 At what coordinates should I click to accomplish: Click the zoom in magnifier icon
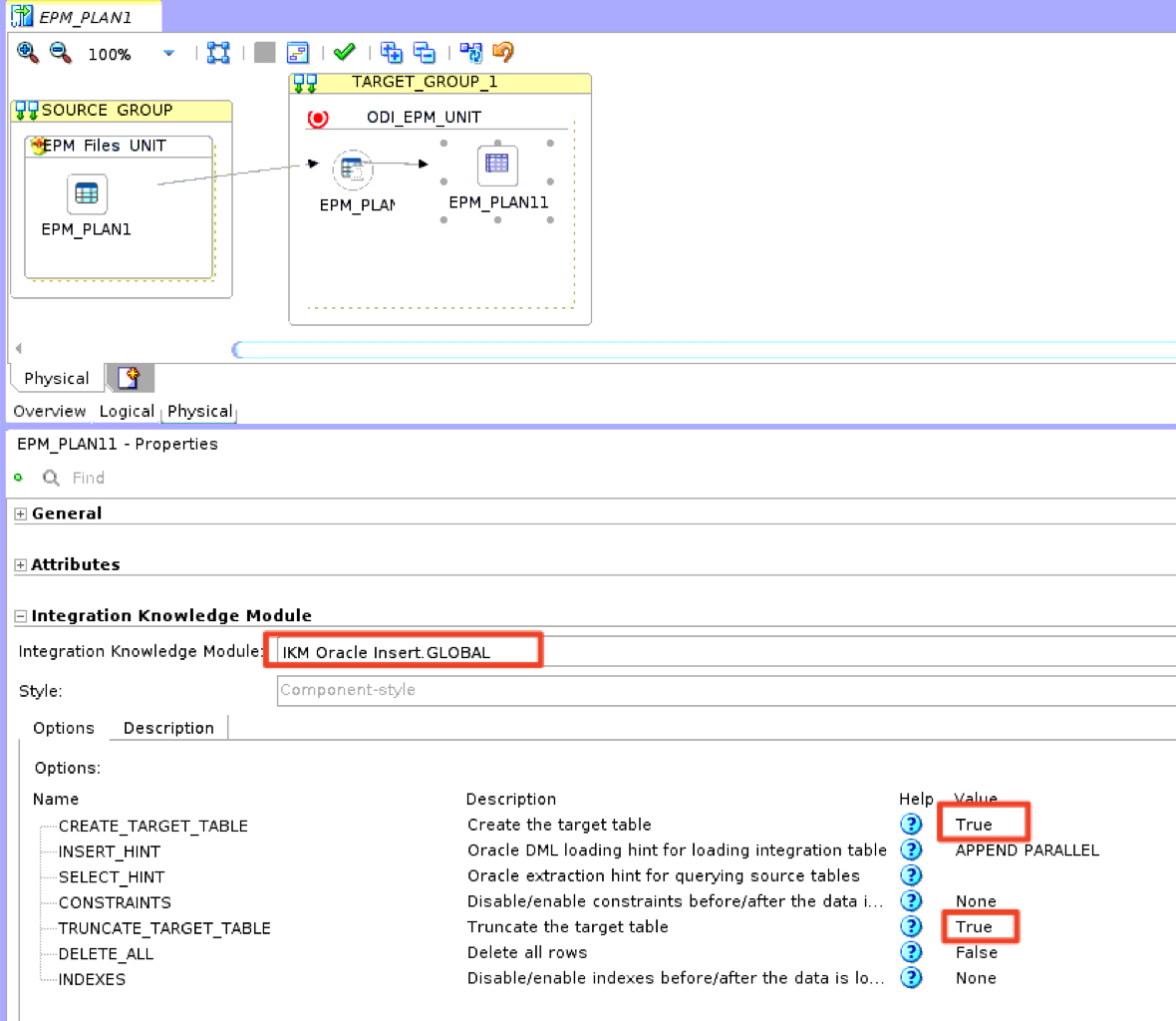click(x=28, y=53)
